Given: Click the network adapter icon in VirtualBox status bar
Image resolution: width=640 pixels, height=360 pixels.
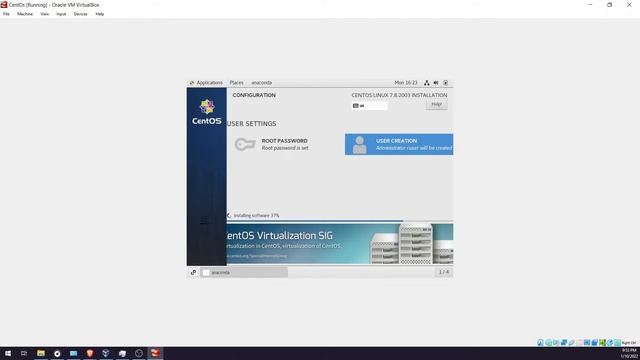Looking at the screenshot, I should [x=564, y=342].
